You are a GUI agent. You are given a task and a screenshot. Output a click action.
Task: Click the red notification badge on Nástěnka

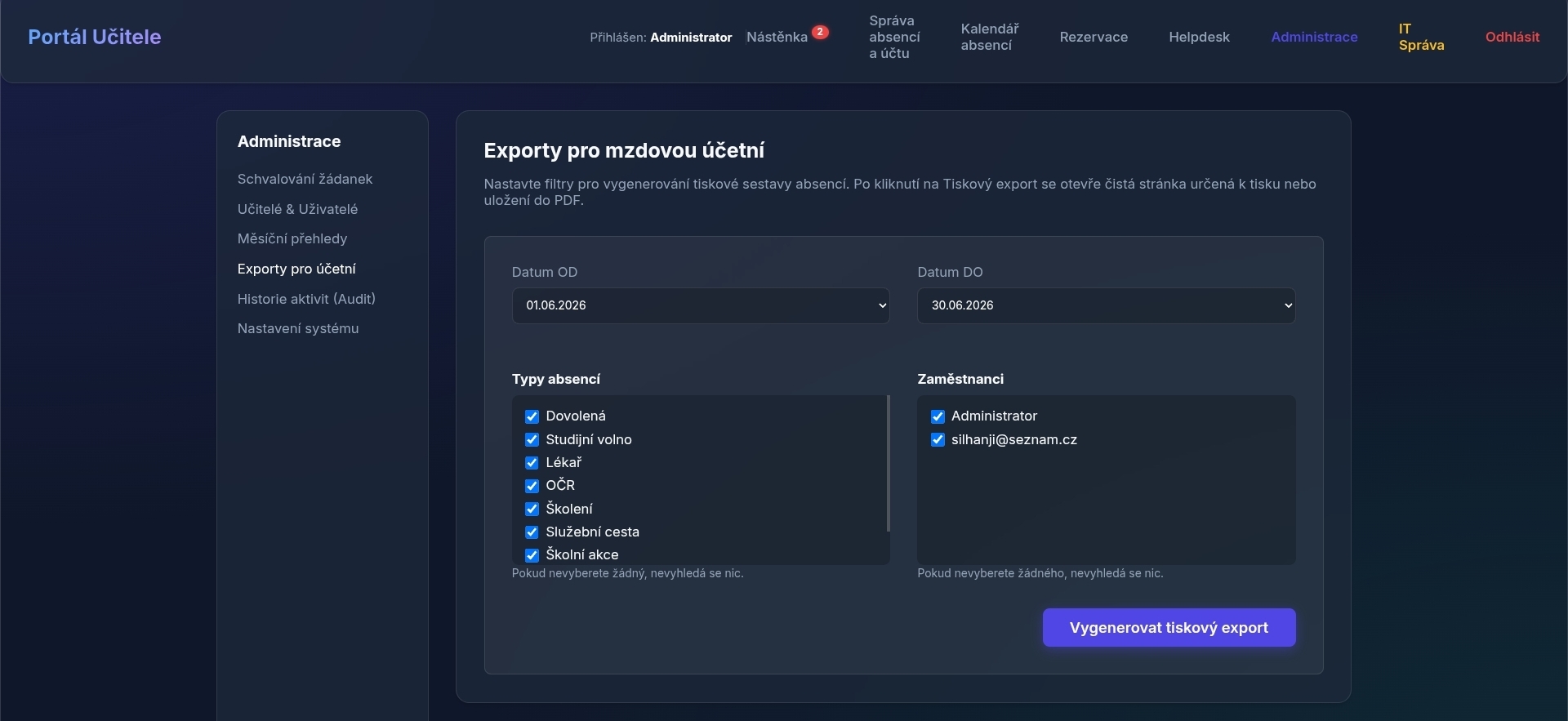820,32
